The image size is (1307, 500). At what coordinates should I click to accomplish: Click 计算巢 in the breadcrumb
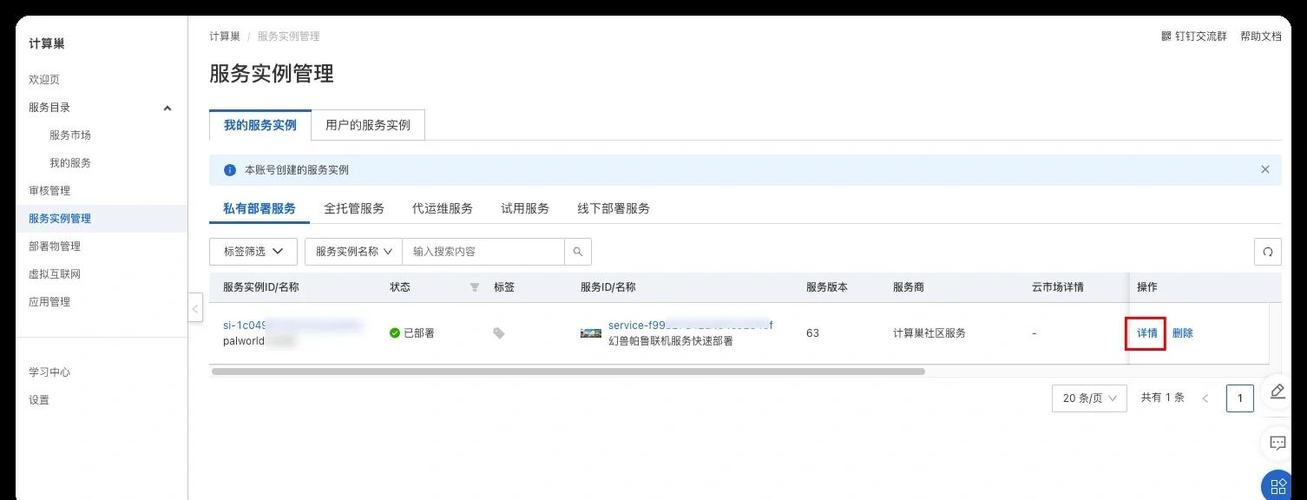225,36
